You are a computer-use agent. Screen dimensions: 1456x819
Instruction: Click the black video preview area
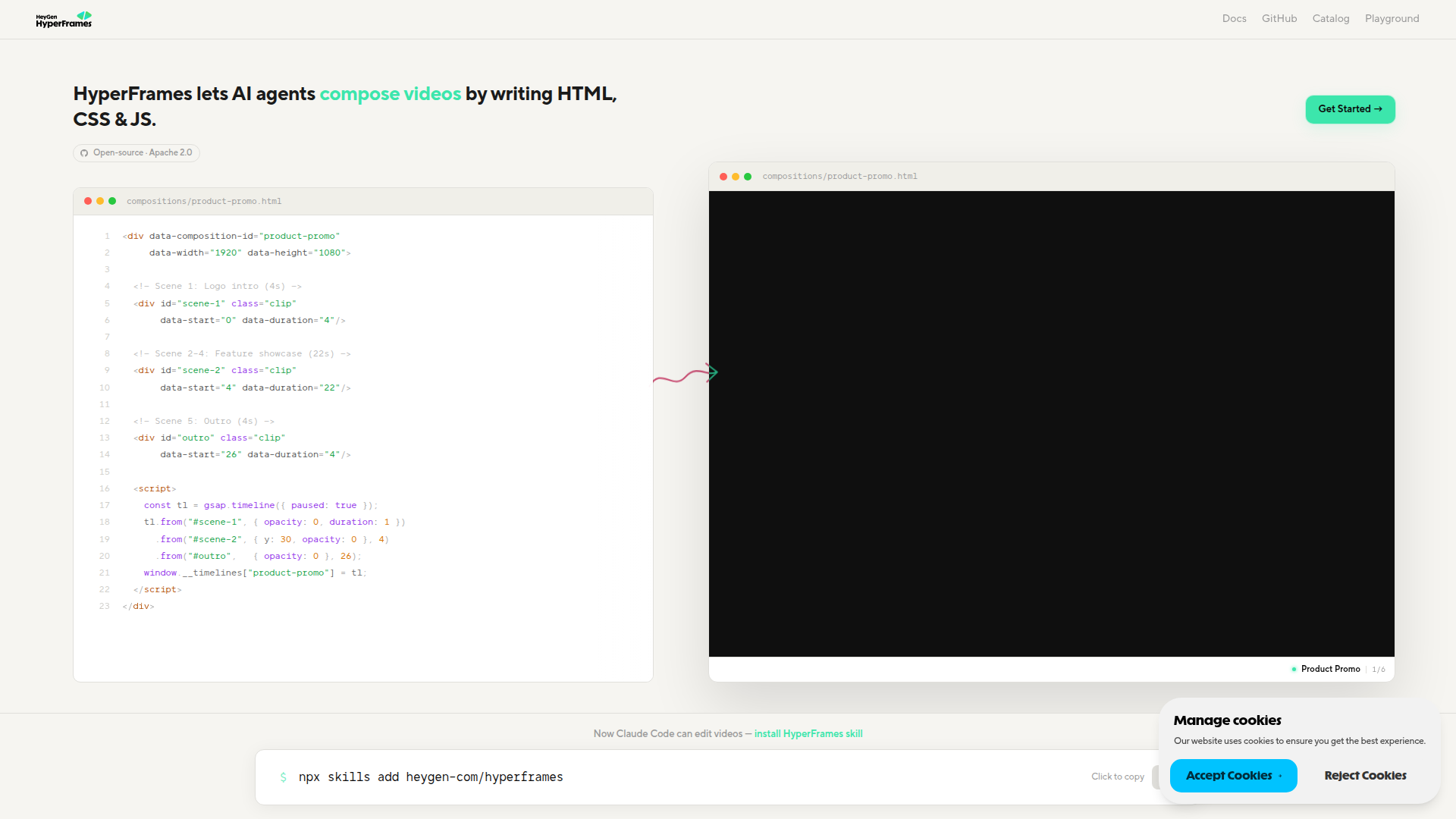(1051, 424)
